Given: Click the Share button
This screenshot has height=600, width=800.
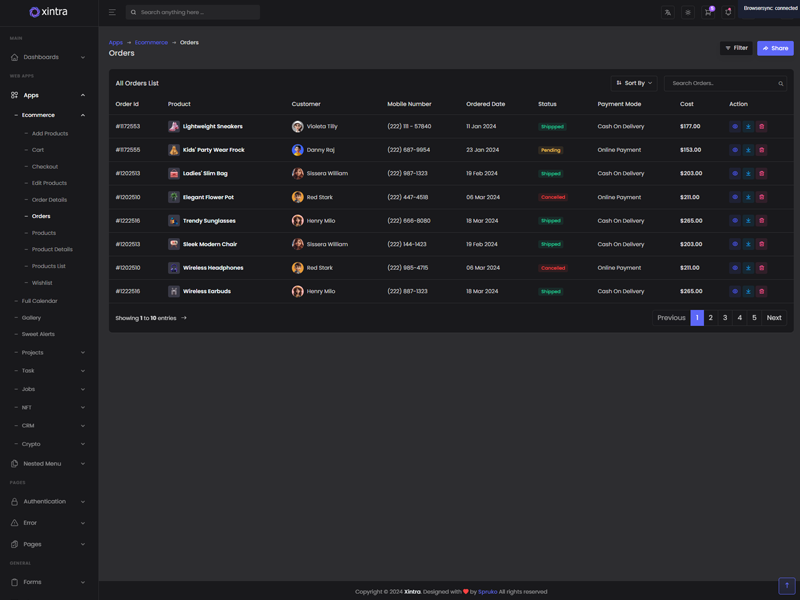Looking at the screenshot, I should click(775, 48).
